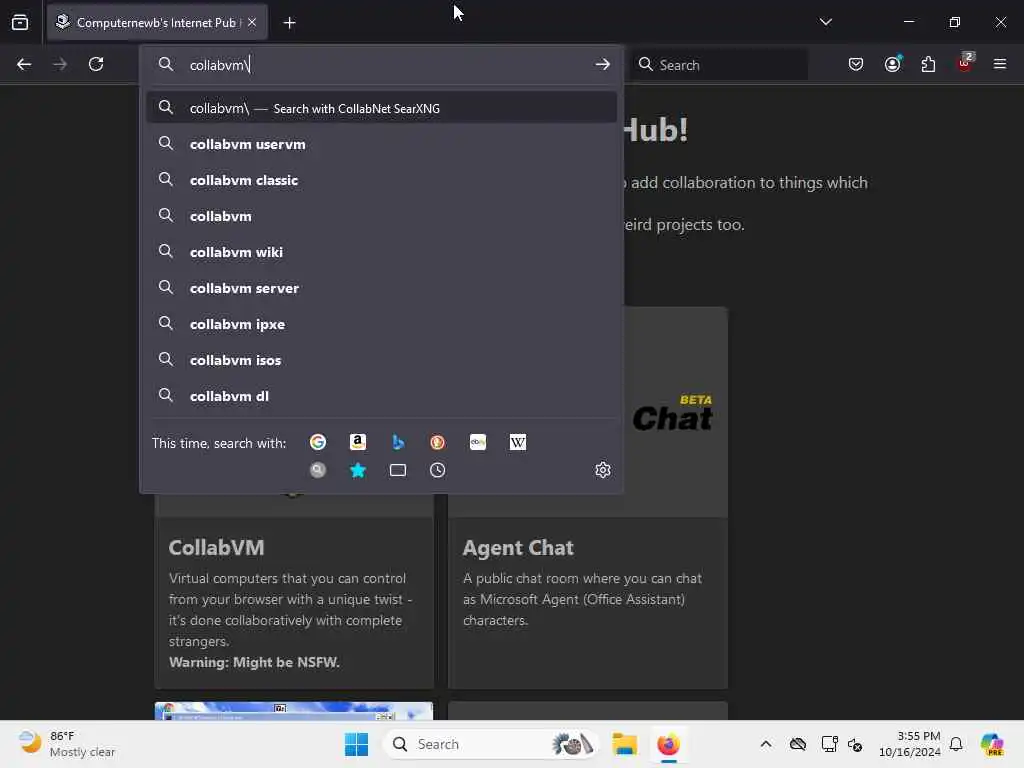The height and width of the screenshot is (768, 1024).
Task: Open Save to Pocket button
Action: pos(856,64)
